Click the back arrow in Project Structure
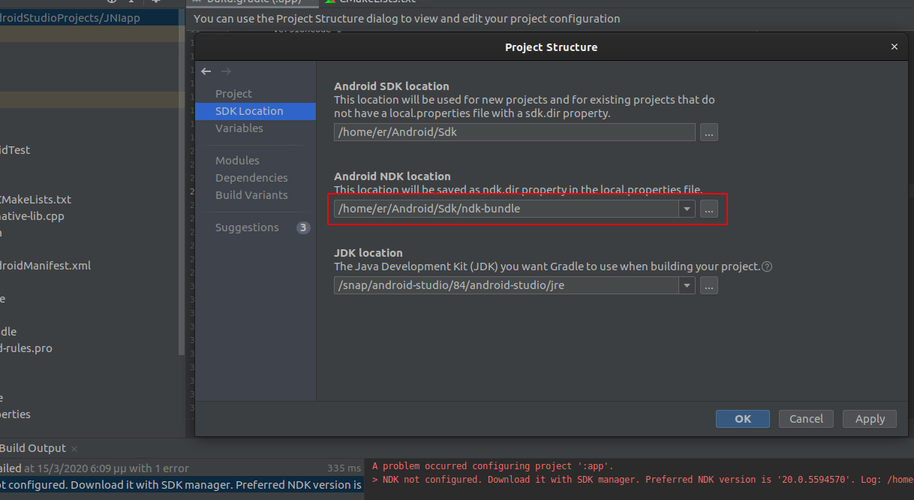Image resolution: width=914 pixels, height=500 pixels. [x=206, y=72]
